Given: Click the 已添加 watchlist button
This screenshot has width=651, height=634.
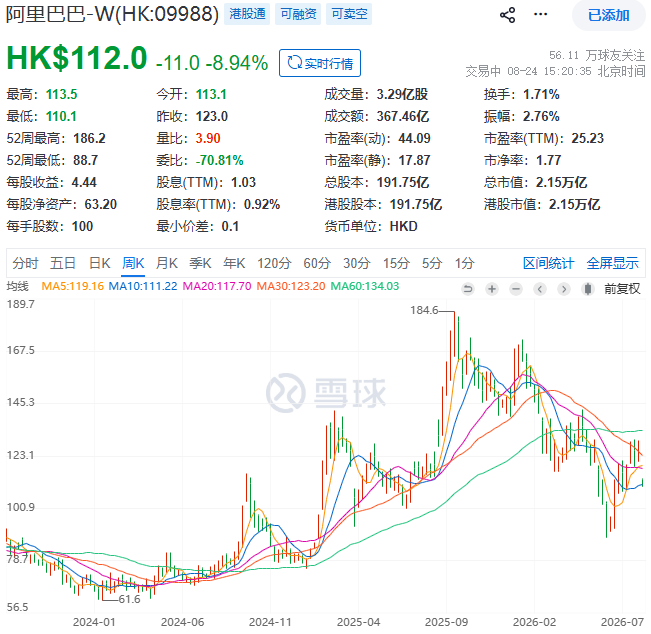Looking at the screenshot, I should click(x=609, y=15).
